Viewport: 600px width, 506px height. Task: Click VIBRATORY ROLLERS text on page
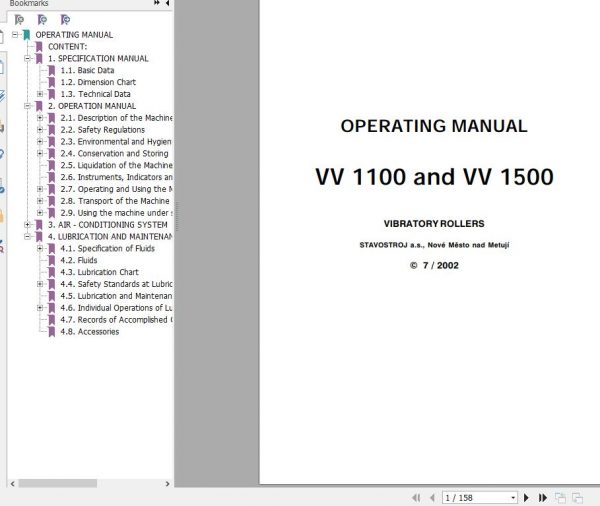pos(434,224)
